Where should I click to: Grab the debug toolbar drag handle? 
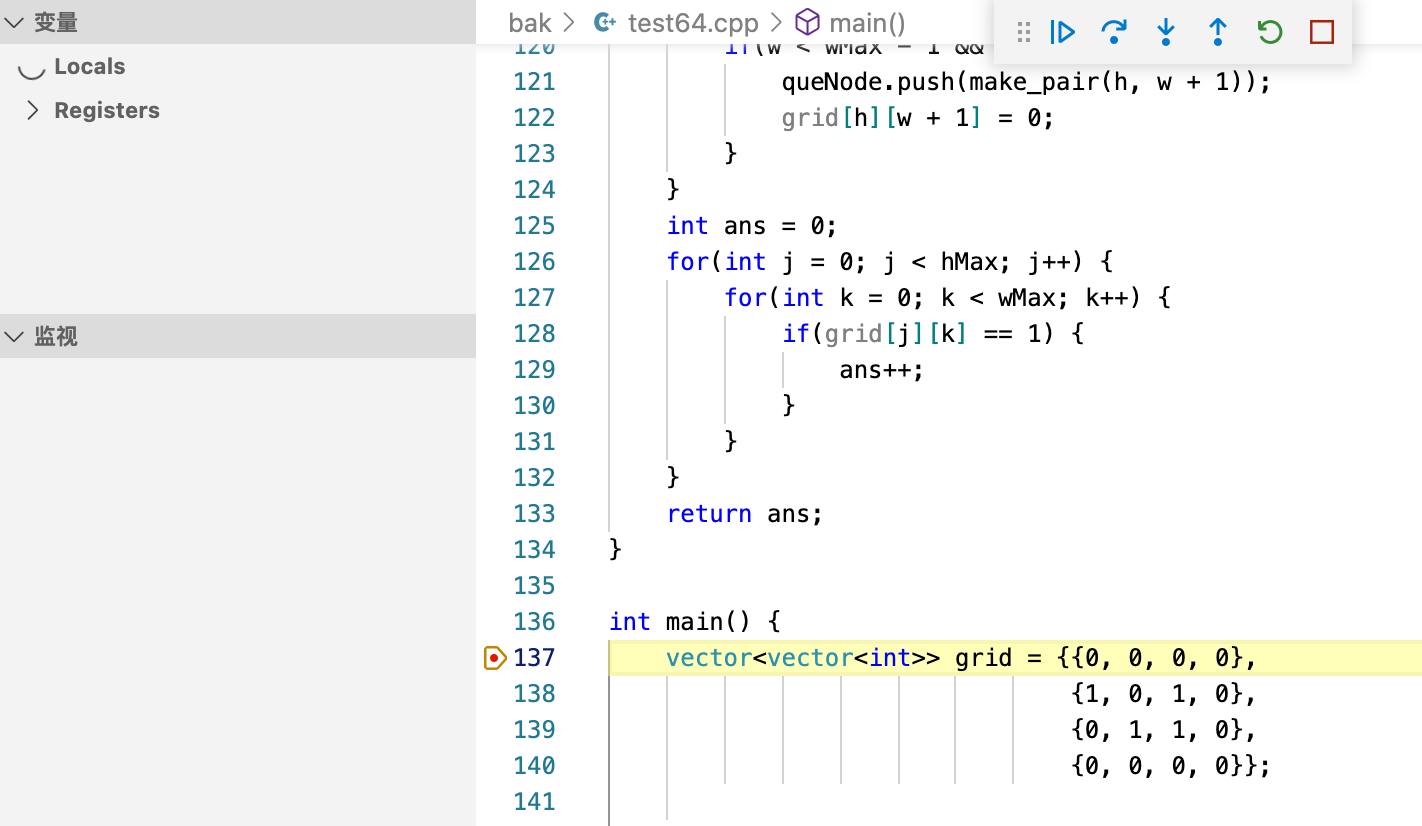1022,32
